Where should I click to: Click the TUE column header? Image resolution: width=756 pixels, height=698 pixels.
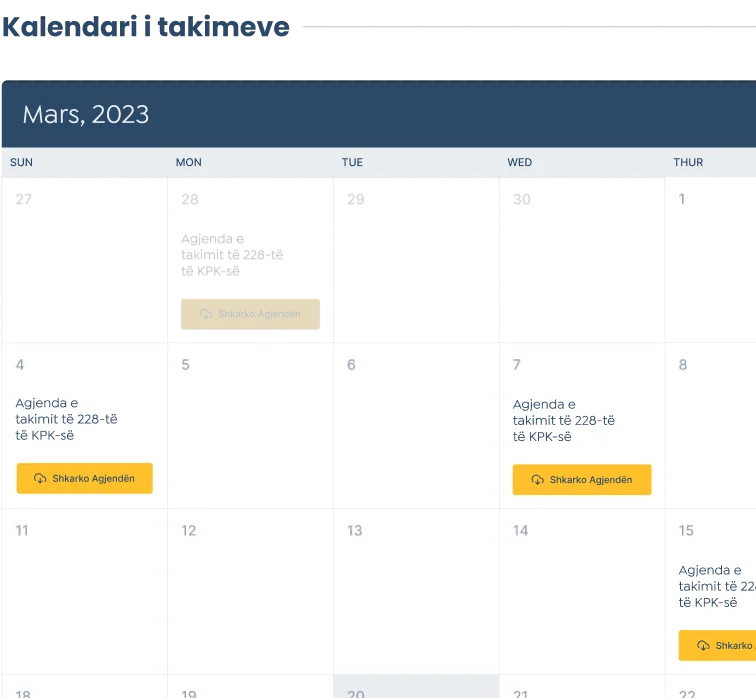click(352, 162)
